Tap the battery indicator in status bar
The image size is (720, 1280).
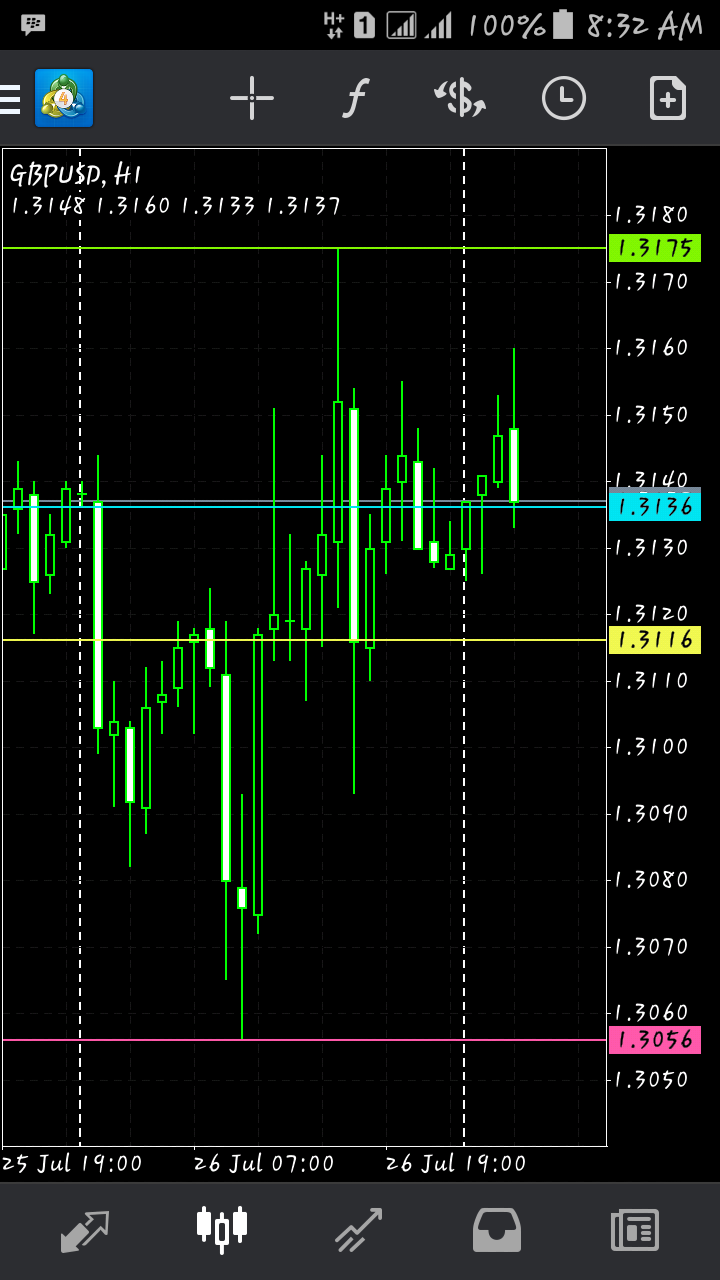coord(565,25)
